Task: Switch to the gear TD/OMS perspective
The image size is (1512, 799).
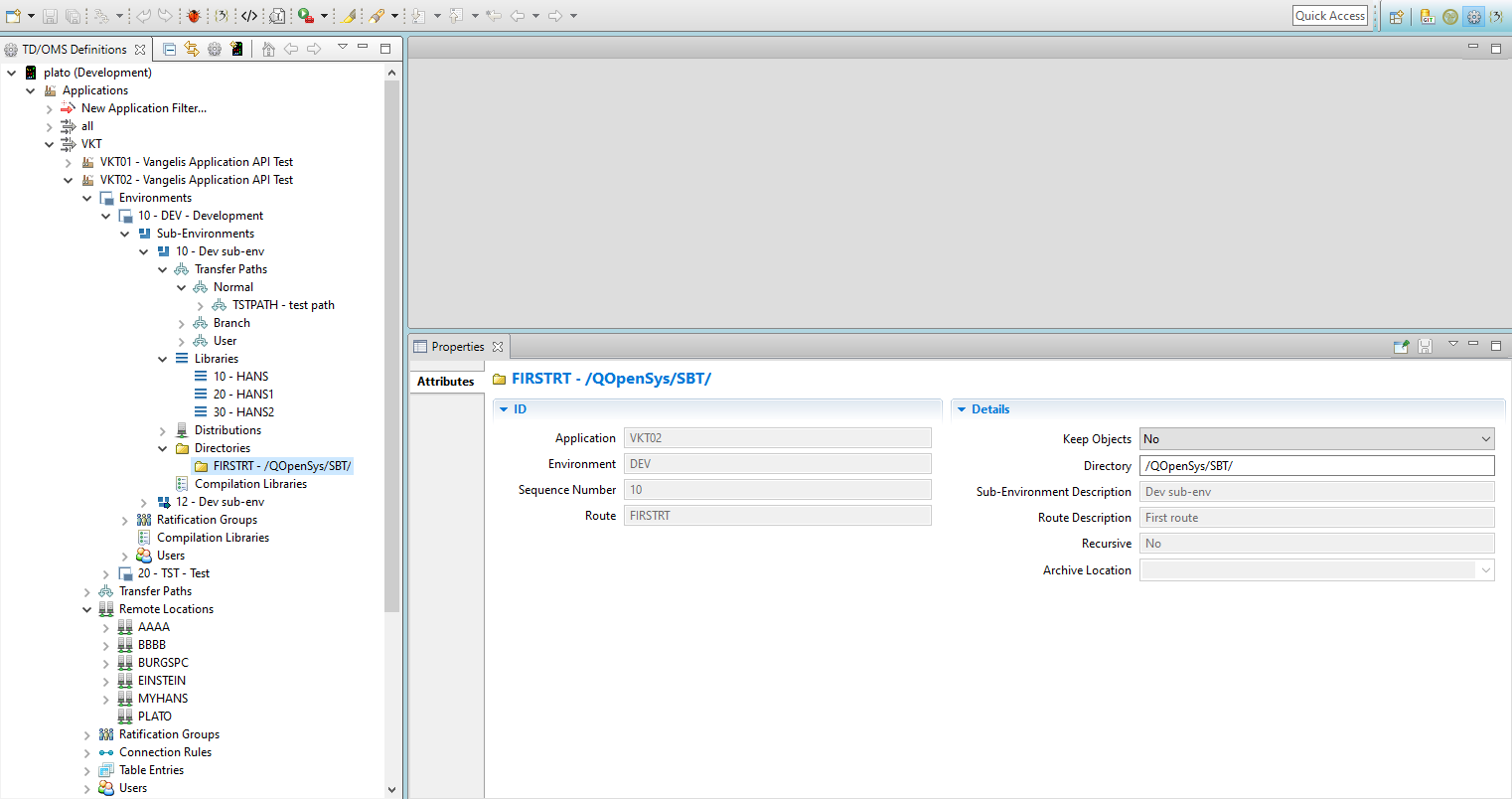Action: pyautogui.click(x=1473, y=16)
